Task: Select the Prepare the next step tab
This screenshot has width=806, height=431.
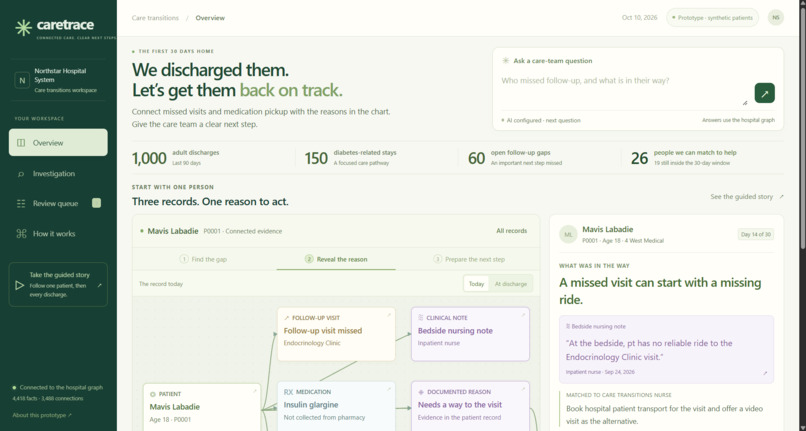Action: pyautogui.click(x=469, y=259)
